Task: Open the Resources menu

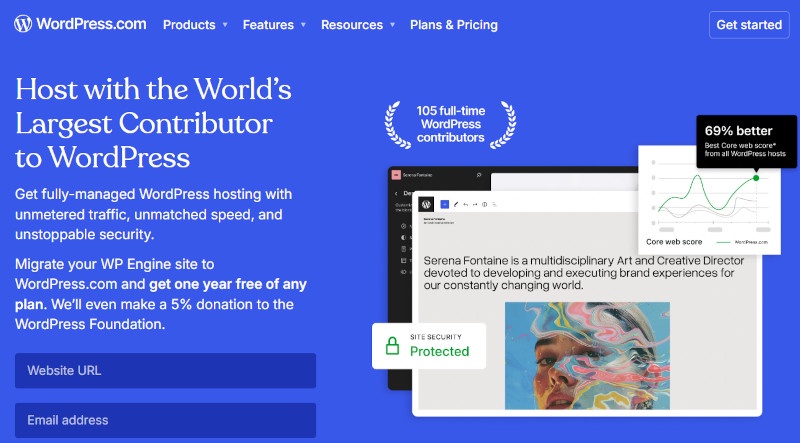Action: [x=352, y=25]
